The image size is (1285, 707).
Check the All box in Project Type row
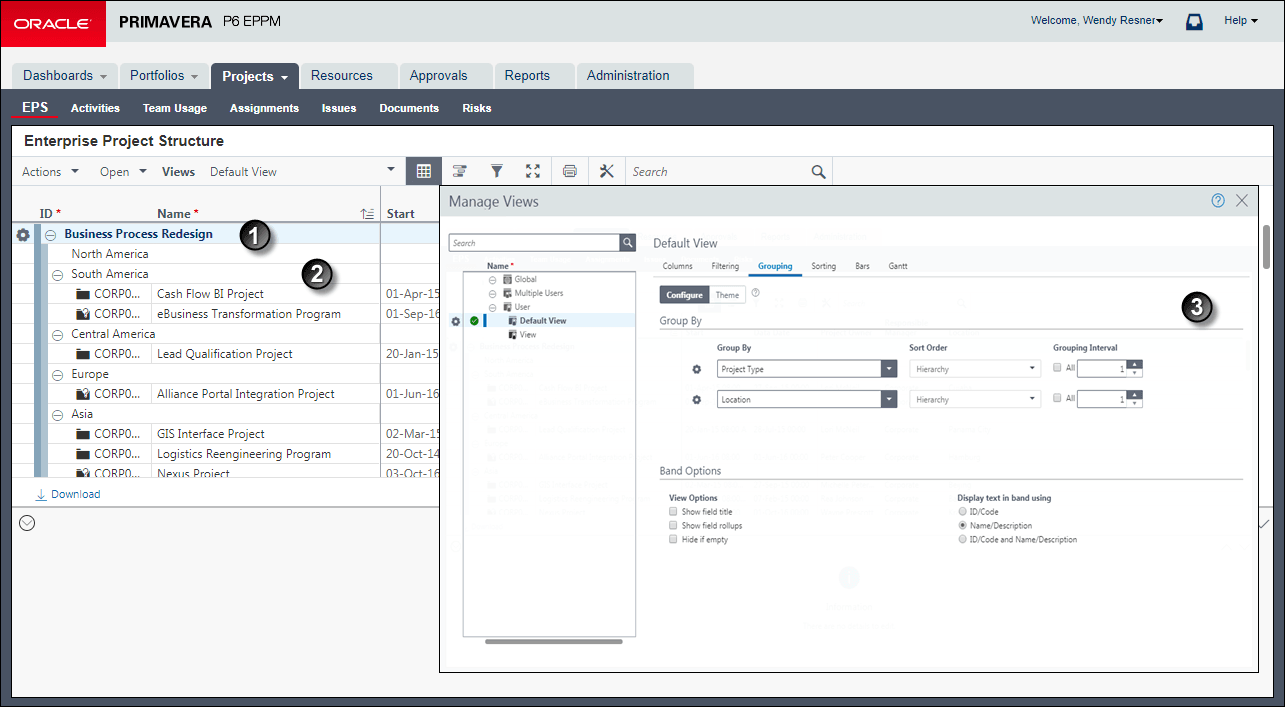(x=1058, y=369)
